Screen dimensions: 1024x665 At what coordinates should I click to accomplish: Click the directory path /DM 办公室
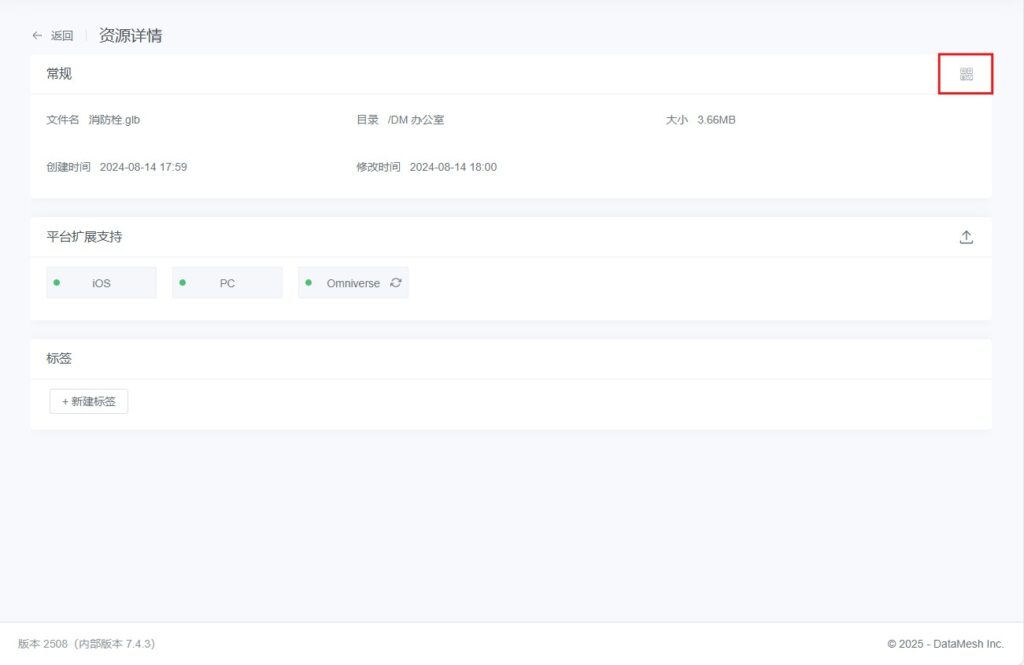coord(415,120)
